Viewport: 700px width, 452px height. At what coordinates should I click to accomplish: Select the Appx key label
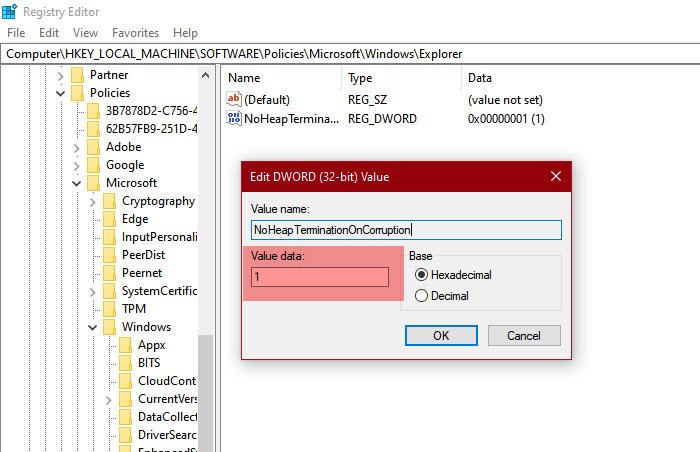(x=152, y=345)
